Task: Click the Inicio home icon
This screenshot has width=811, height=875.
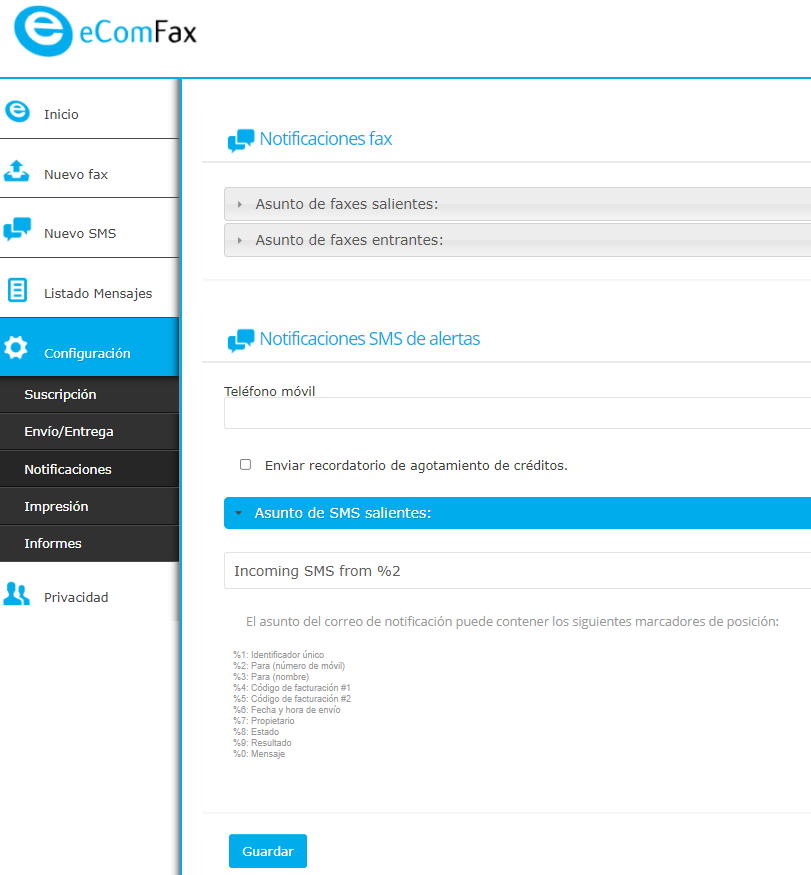Action: pyautogui.click(x=17, y=111)
